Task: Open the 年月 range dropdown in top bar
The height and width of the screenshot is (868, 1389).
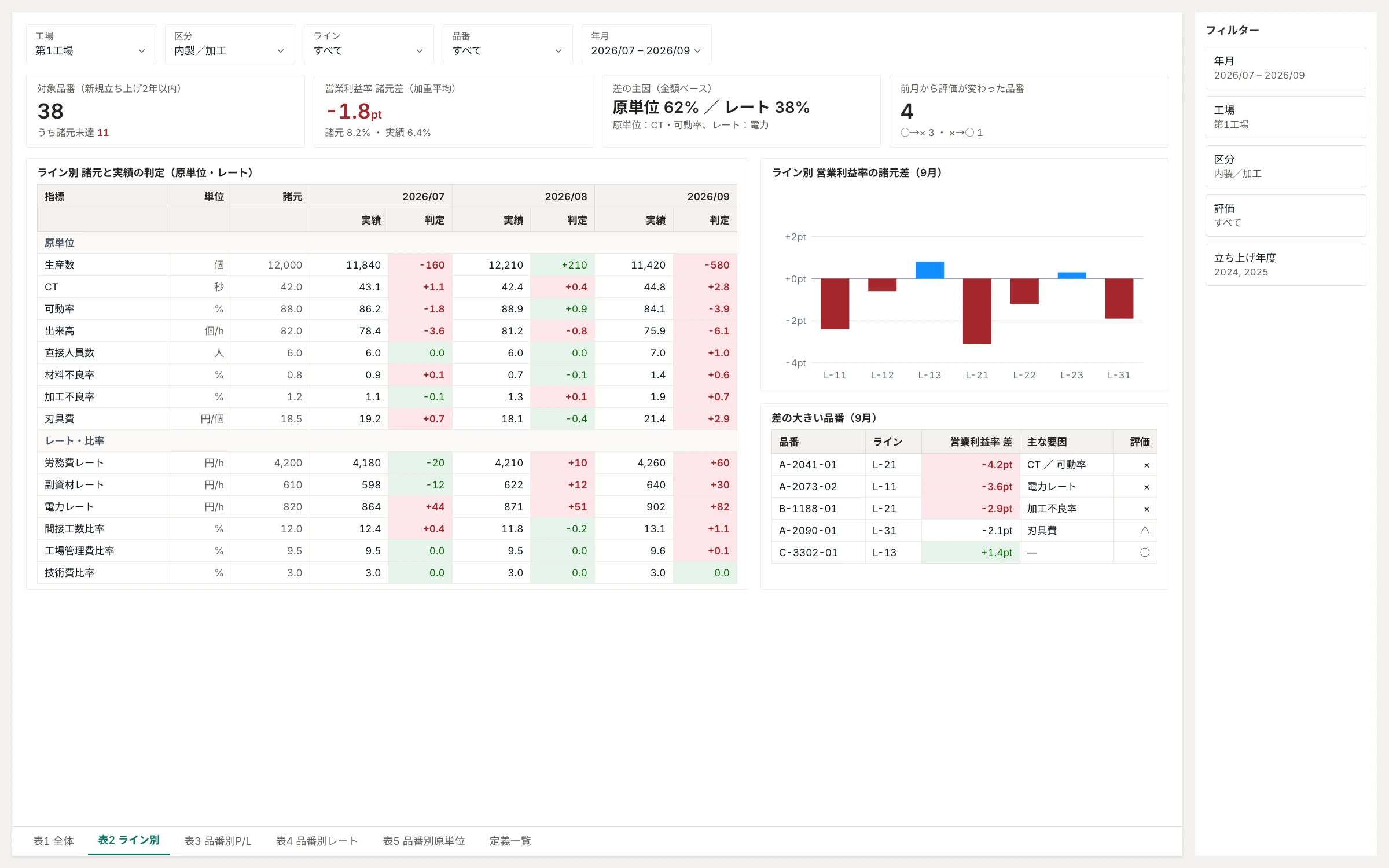Action: (646, 44)
